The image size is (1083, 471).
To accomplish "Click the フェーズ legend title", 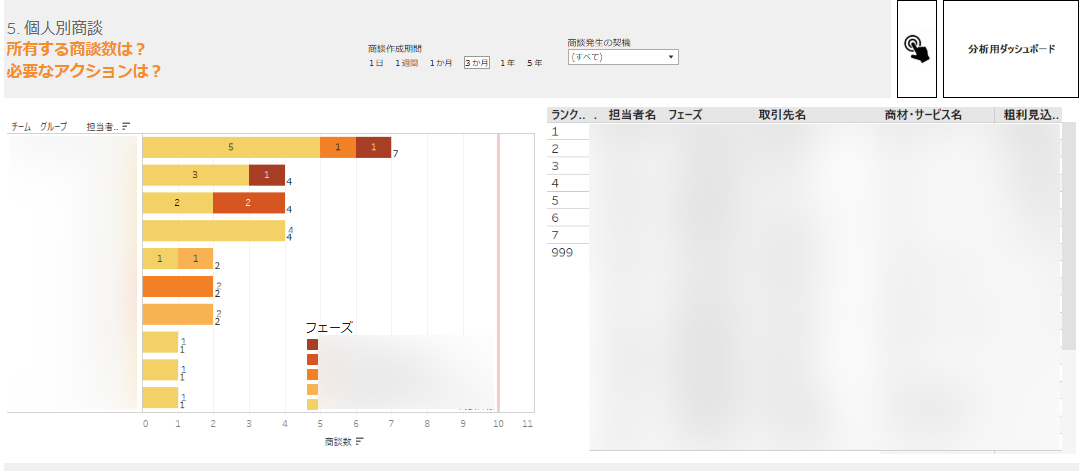I will [329, 327].
